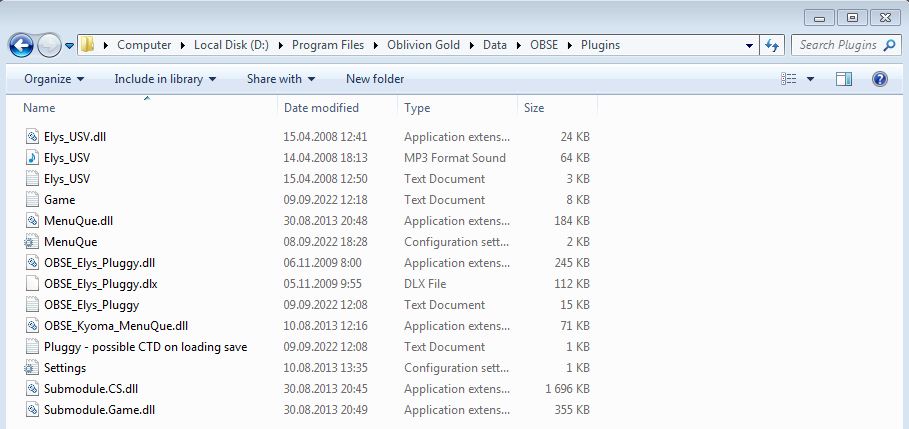Click date 08.09.2022 18:28
This screenshot has width=909, height=429.
(325, 242)
